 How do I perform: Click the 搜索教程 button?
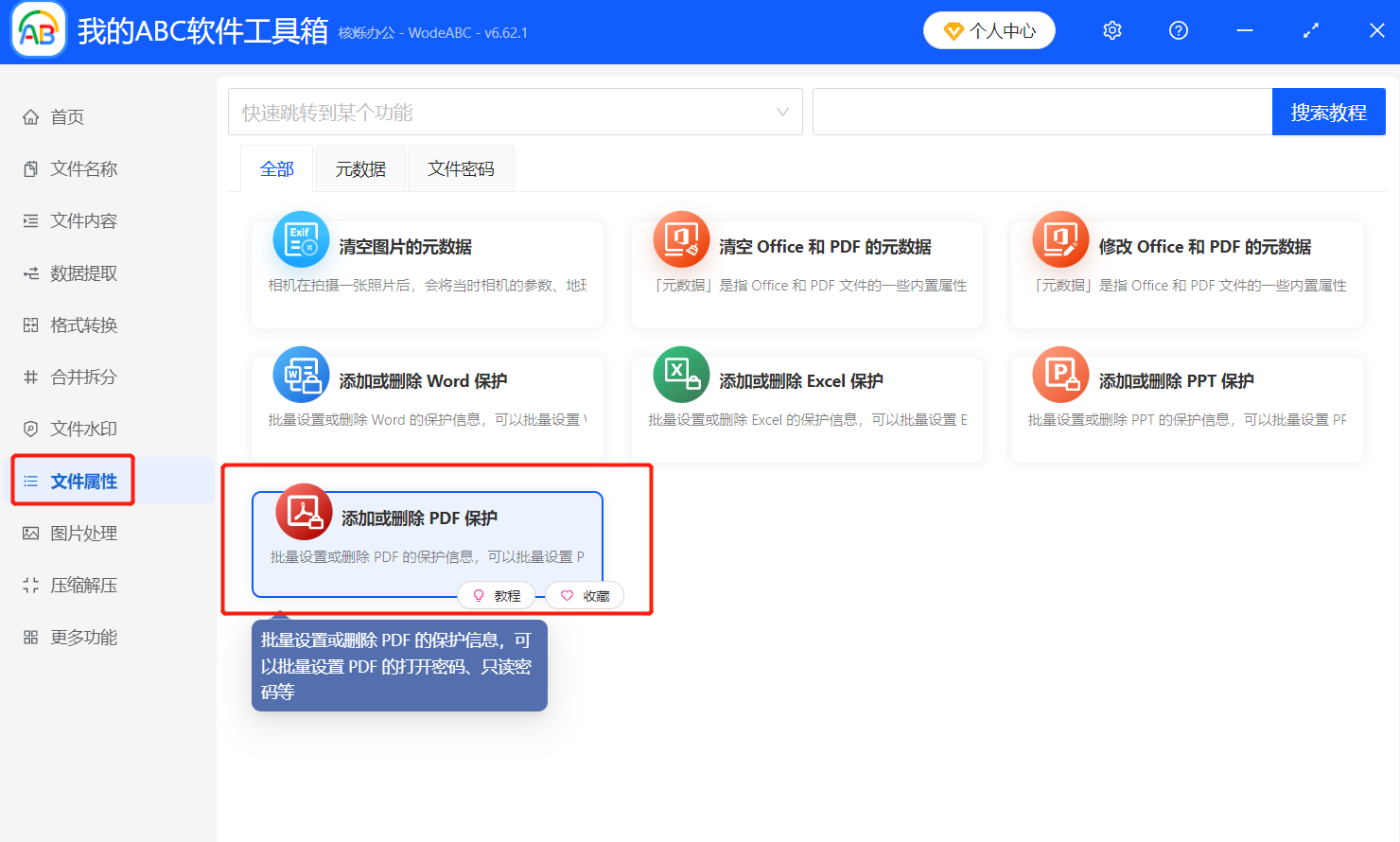click(1328, 111)
